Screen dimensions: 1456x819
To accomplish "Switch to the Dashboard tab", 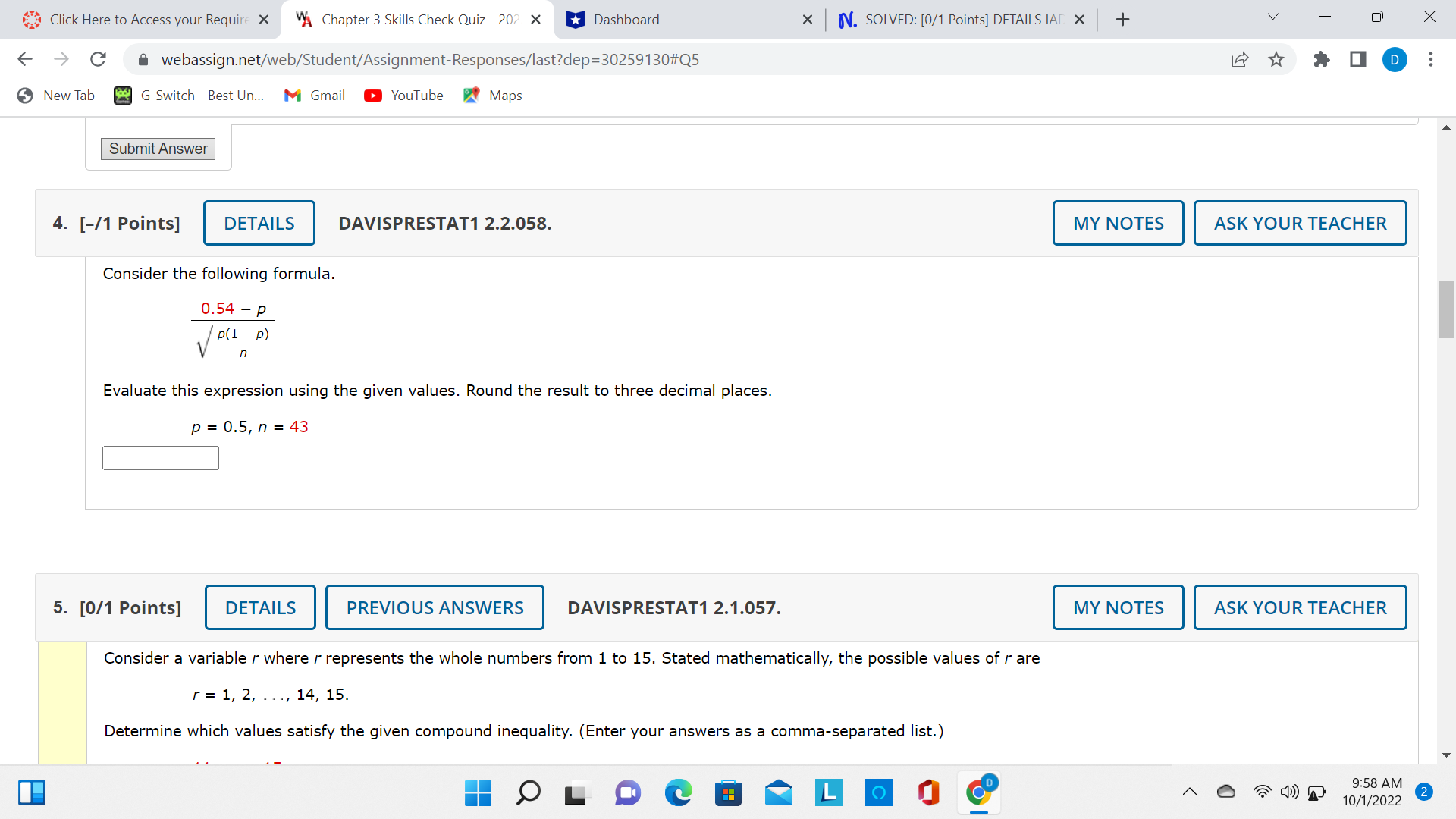I will [x=667, y=19].
